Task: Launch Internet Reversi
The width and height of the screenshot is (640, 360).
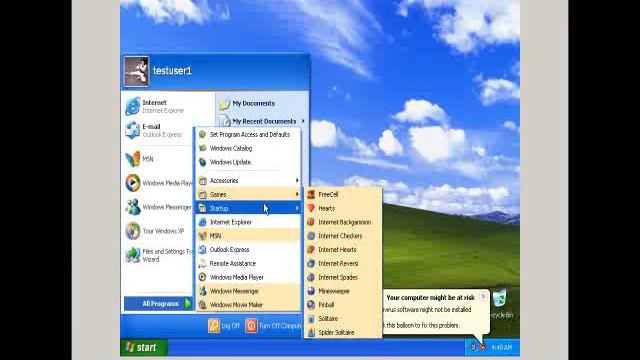Action: point(343,264)
